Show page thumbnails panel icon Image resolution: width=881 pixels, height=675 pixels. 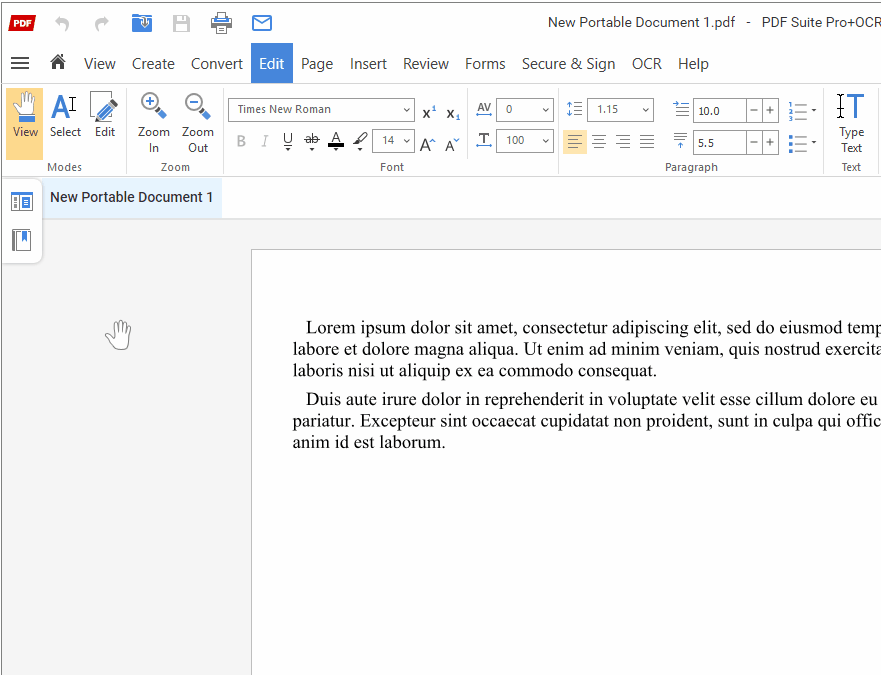(22, 202)
